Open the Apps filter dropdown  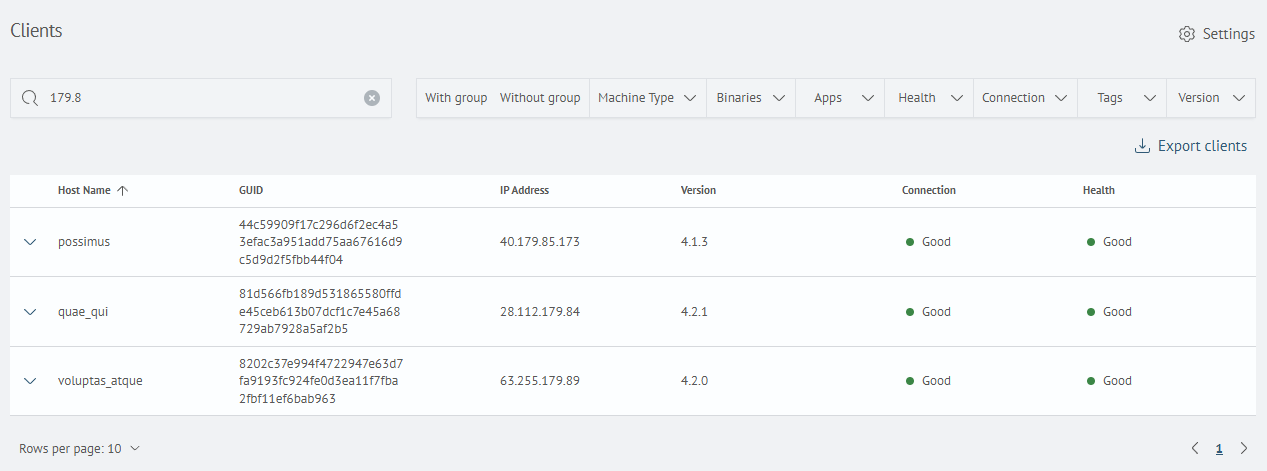coord(840,98)
